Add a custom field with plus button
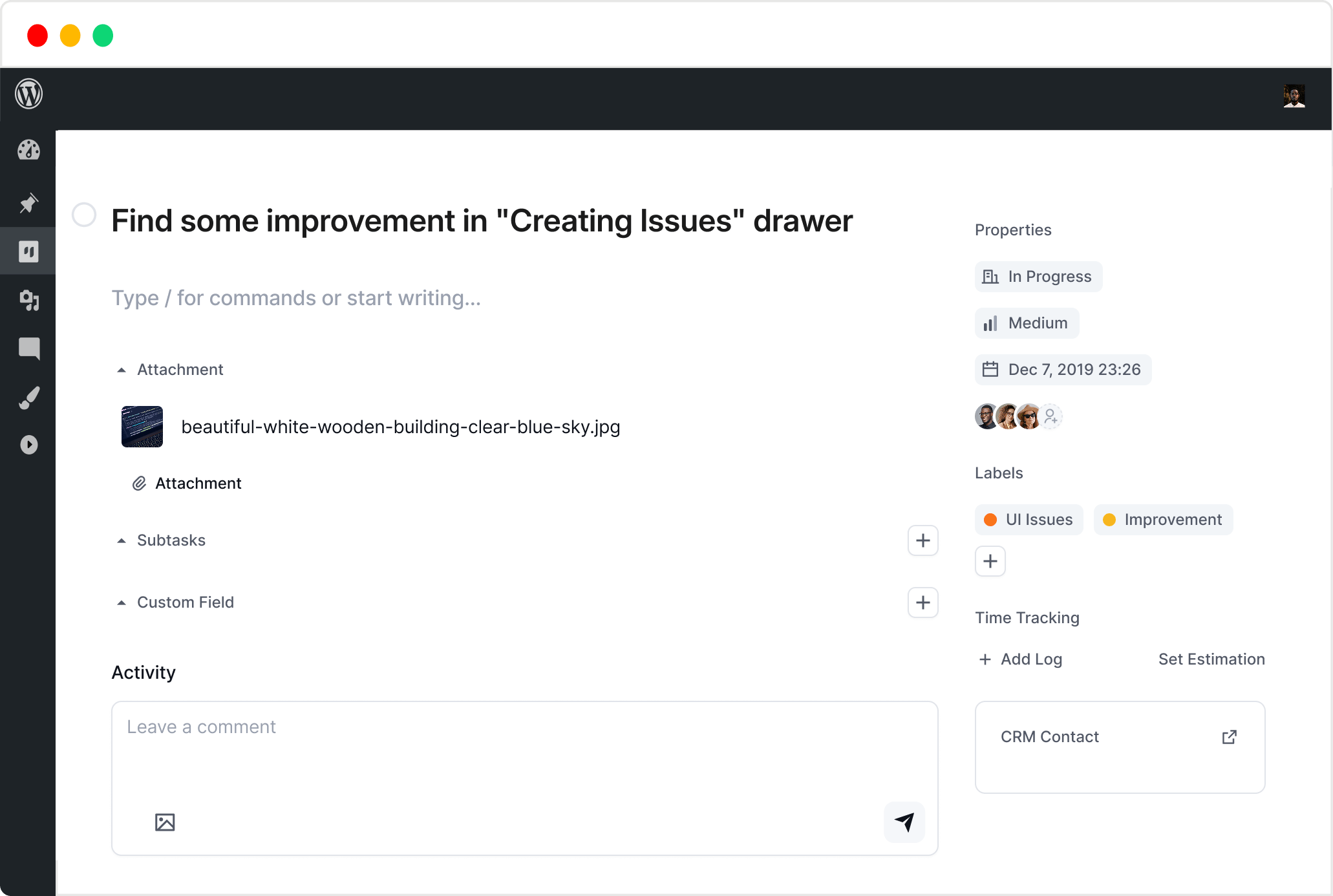The width and height of the screenshot is (1333, 896). click(x=923, y=603)
